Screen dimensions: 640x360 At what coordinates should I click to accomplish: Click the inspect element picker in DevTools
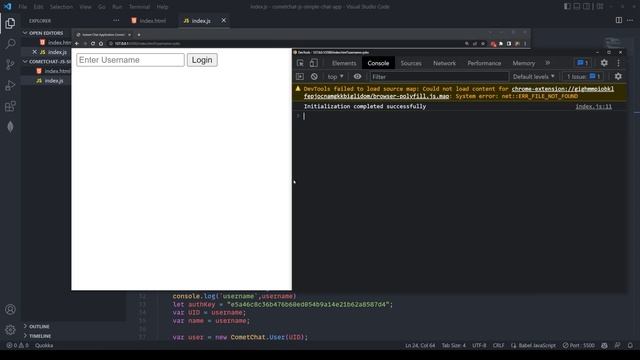pos(300,63)
